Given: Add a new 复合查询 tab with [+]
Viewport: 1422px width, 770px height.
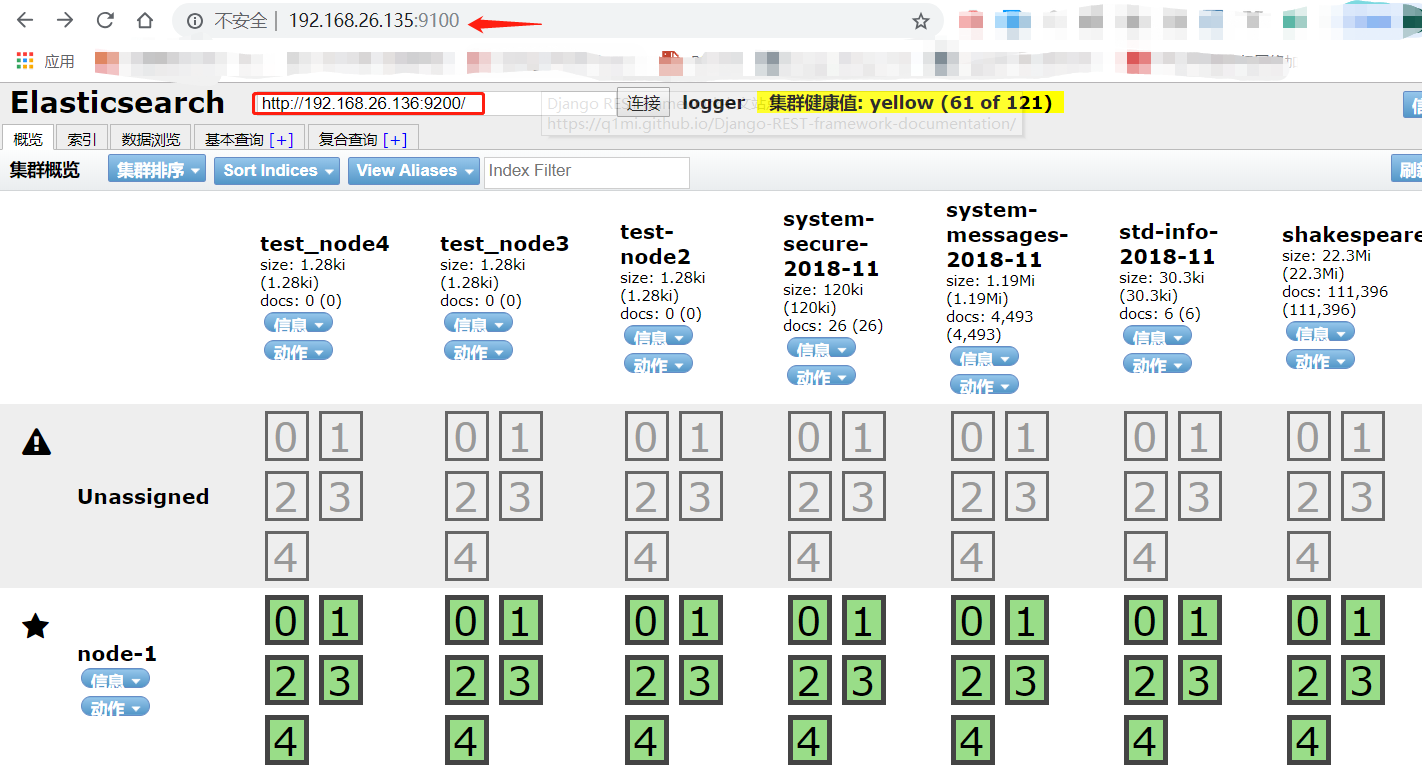Looking at the screenshot, I should click(x=395, y=139).
